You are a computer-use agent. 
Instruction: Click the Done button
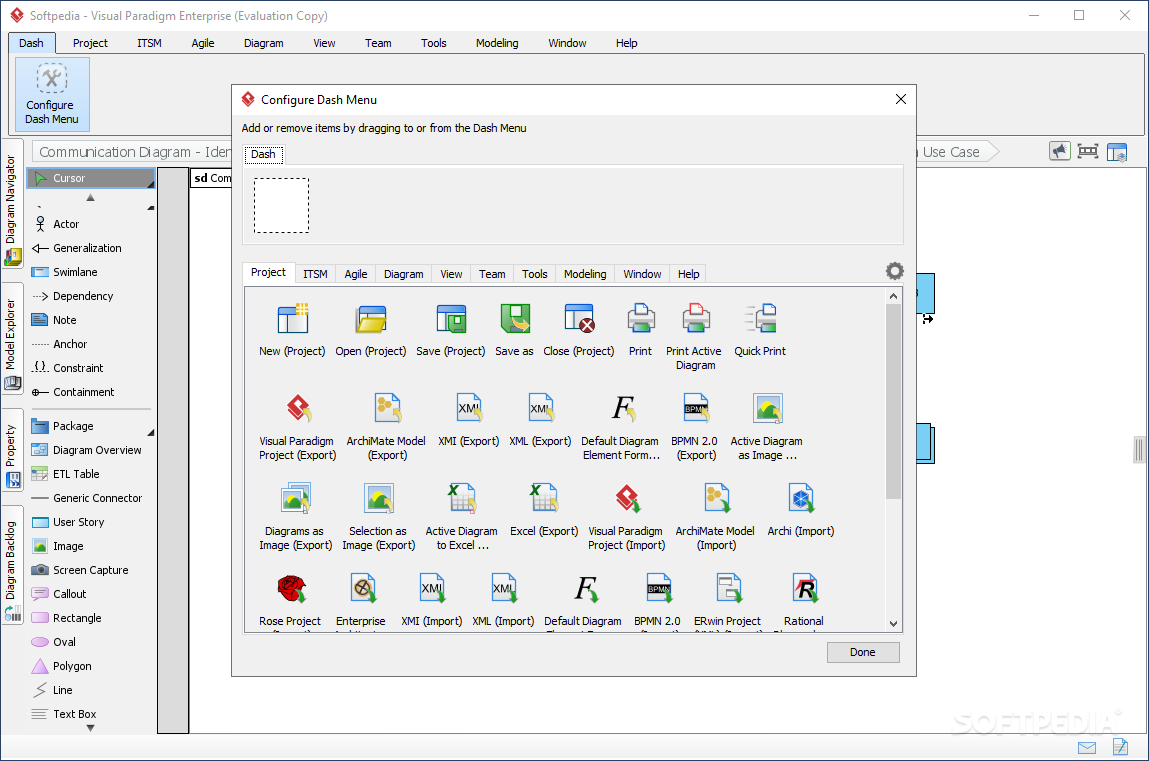[863, 652]
